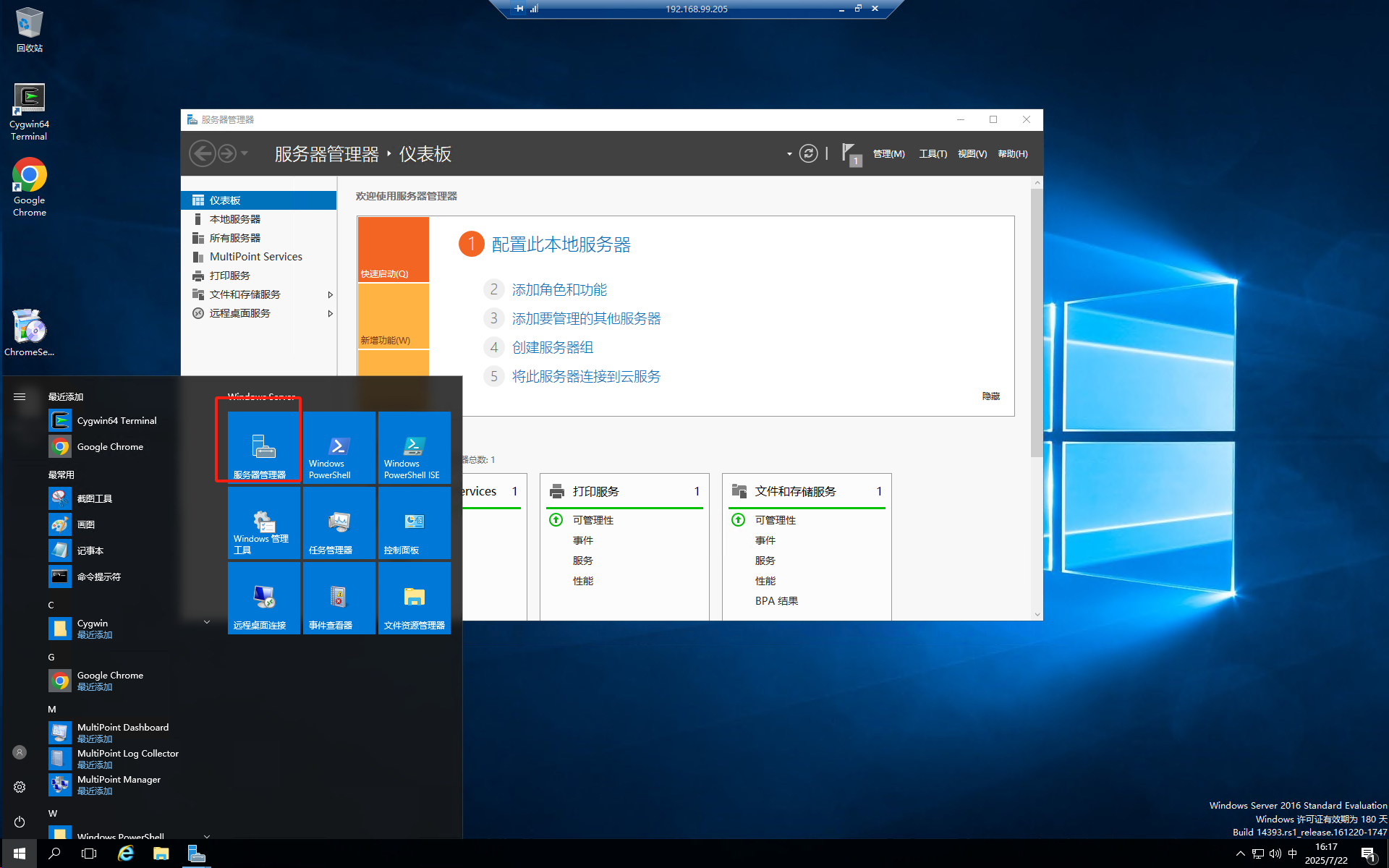
Task: Click the back arrow in Server Manager
Action: [203, 153]
